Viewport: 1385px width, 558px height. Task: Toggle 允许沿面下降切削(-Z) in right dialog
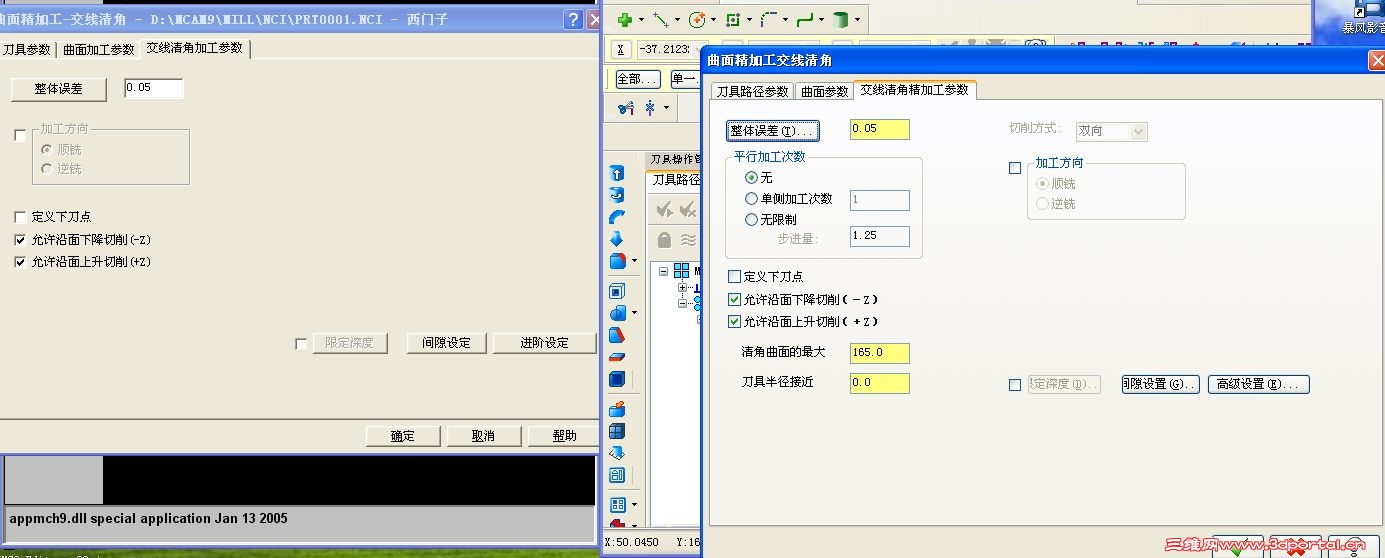pos(735,300)
